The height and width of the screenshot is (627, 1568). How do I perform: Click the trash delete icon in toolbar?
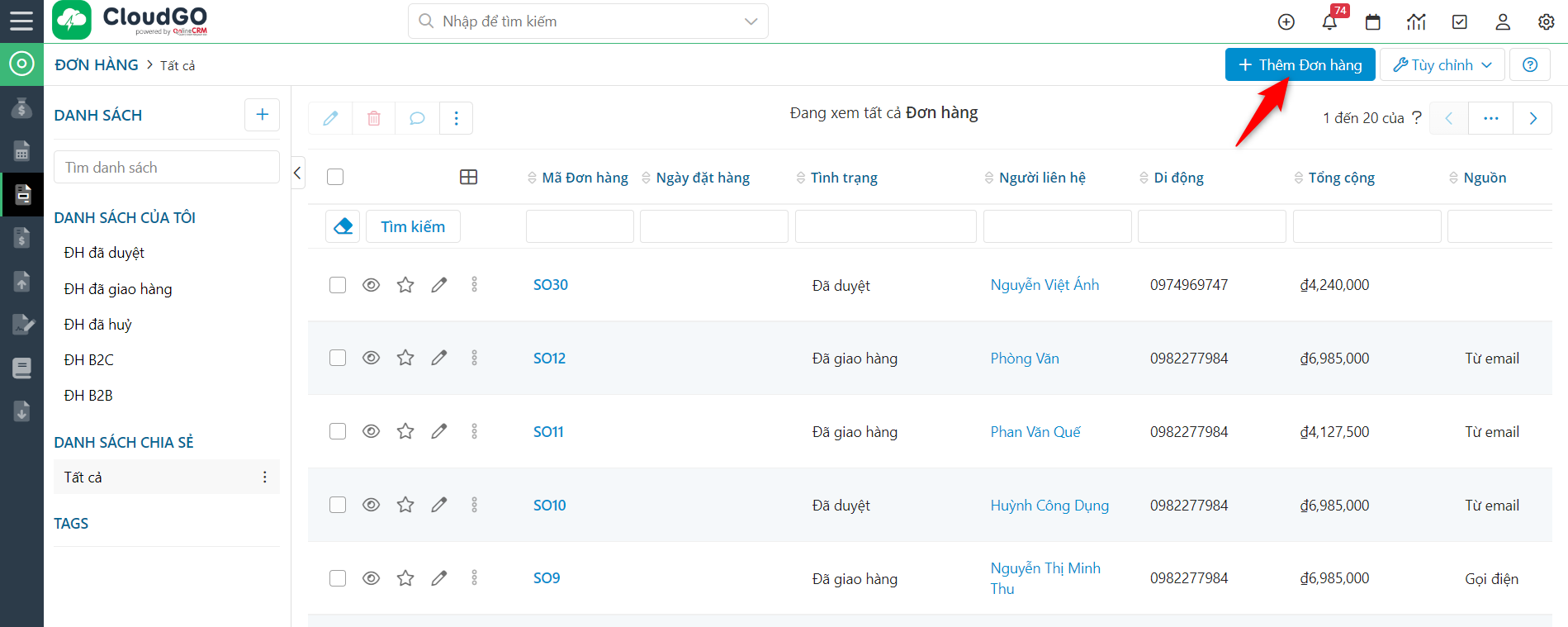tap(374, 118)
